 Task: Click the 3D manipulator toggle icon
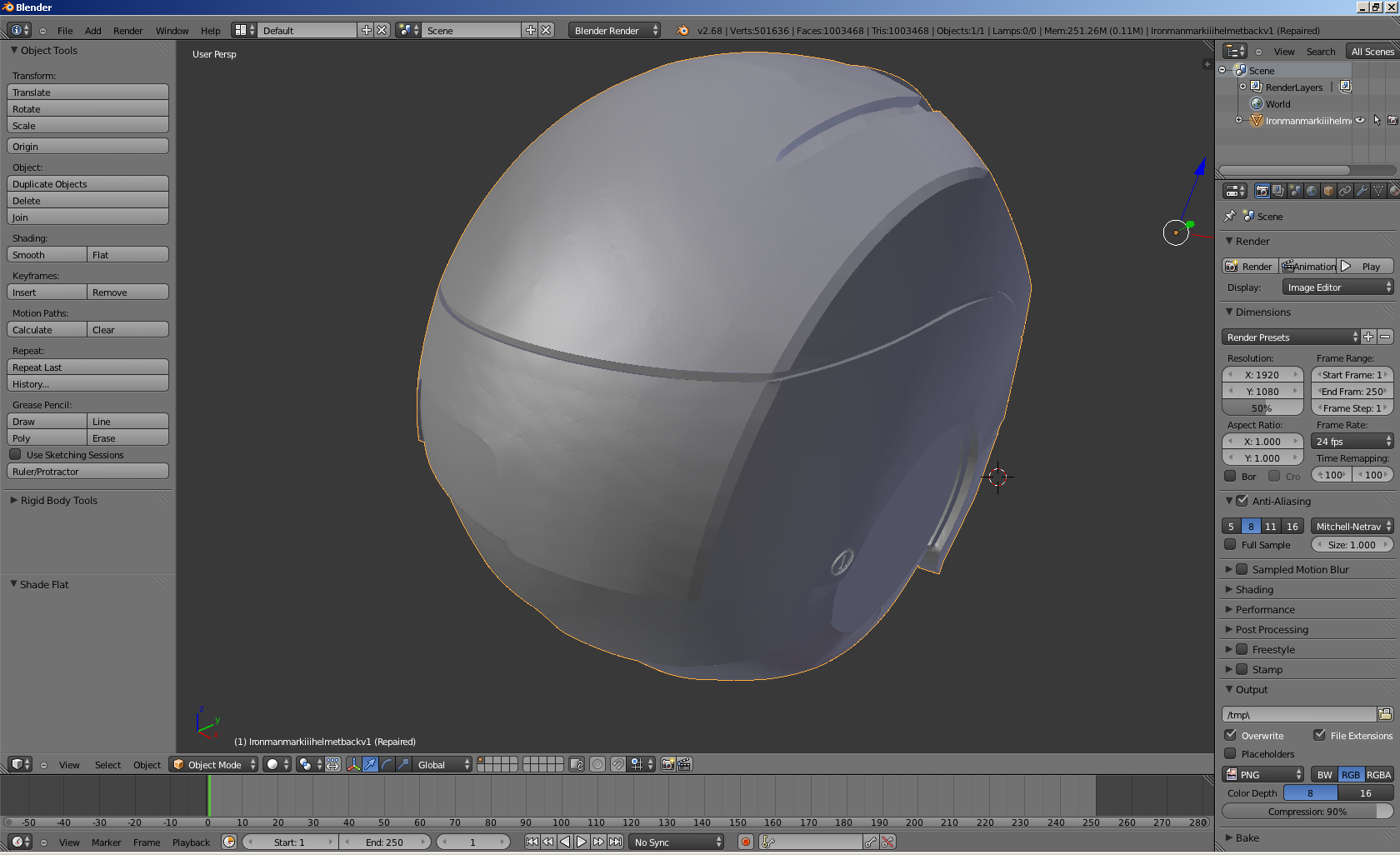click(353, 764)
